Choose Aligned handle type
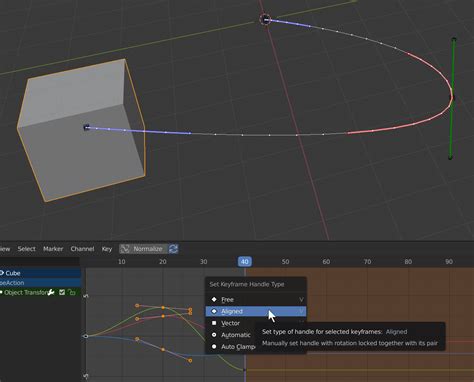This screenshot has height=382, width=474. pos(256,311)
